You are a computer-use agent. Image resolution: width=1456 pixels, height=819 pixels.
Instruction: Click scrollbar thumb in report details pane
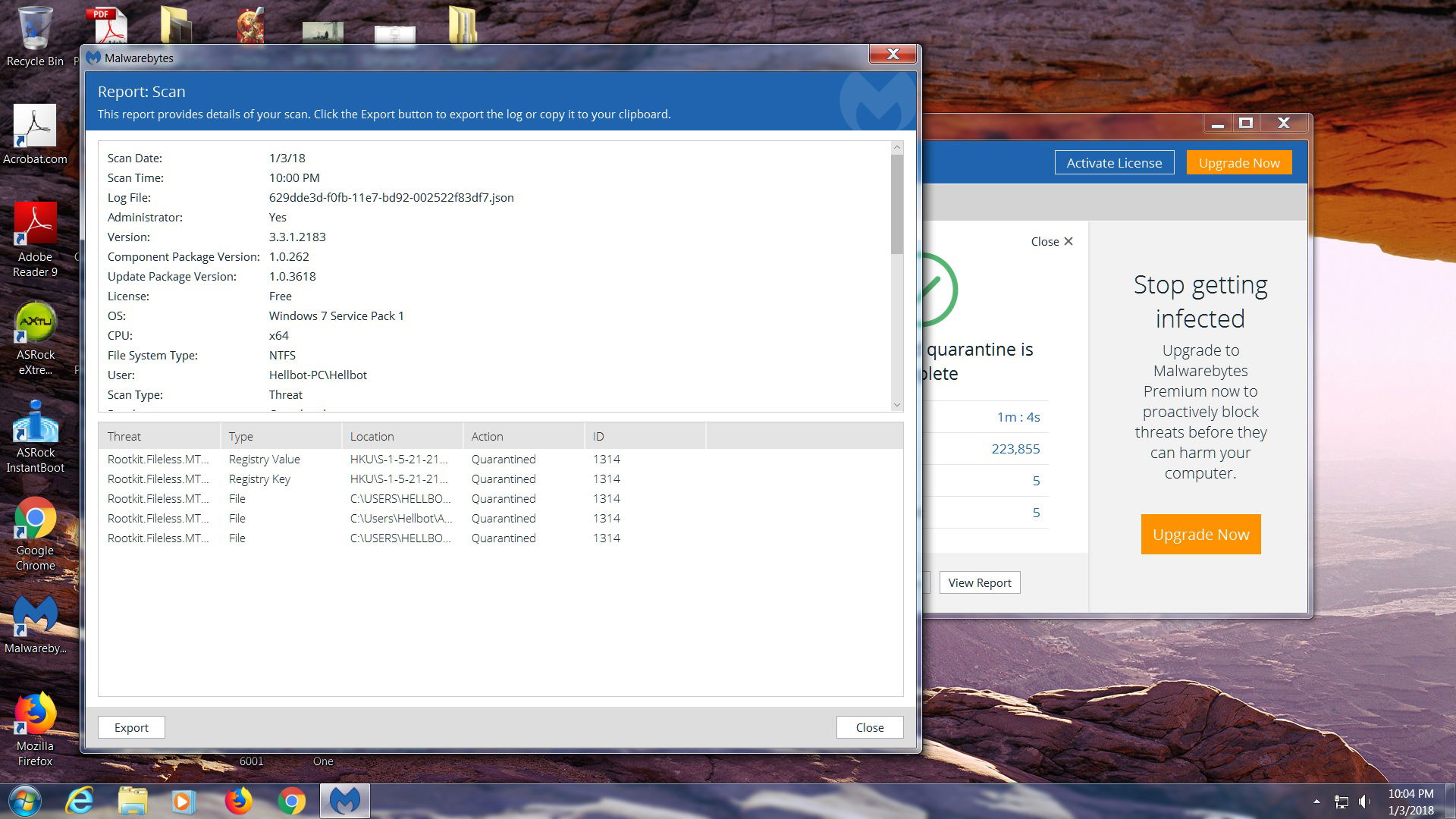[x=897, y=204]
